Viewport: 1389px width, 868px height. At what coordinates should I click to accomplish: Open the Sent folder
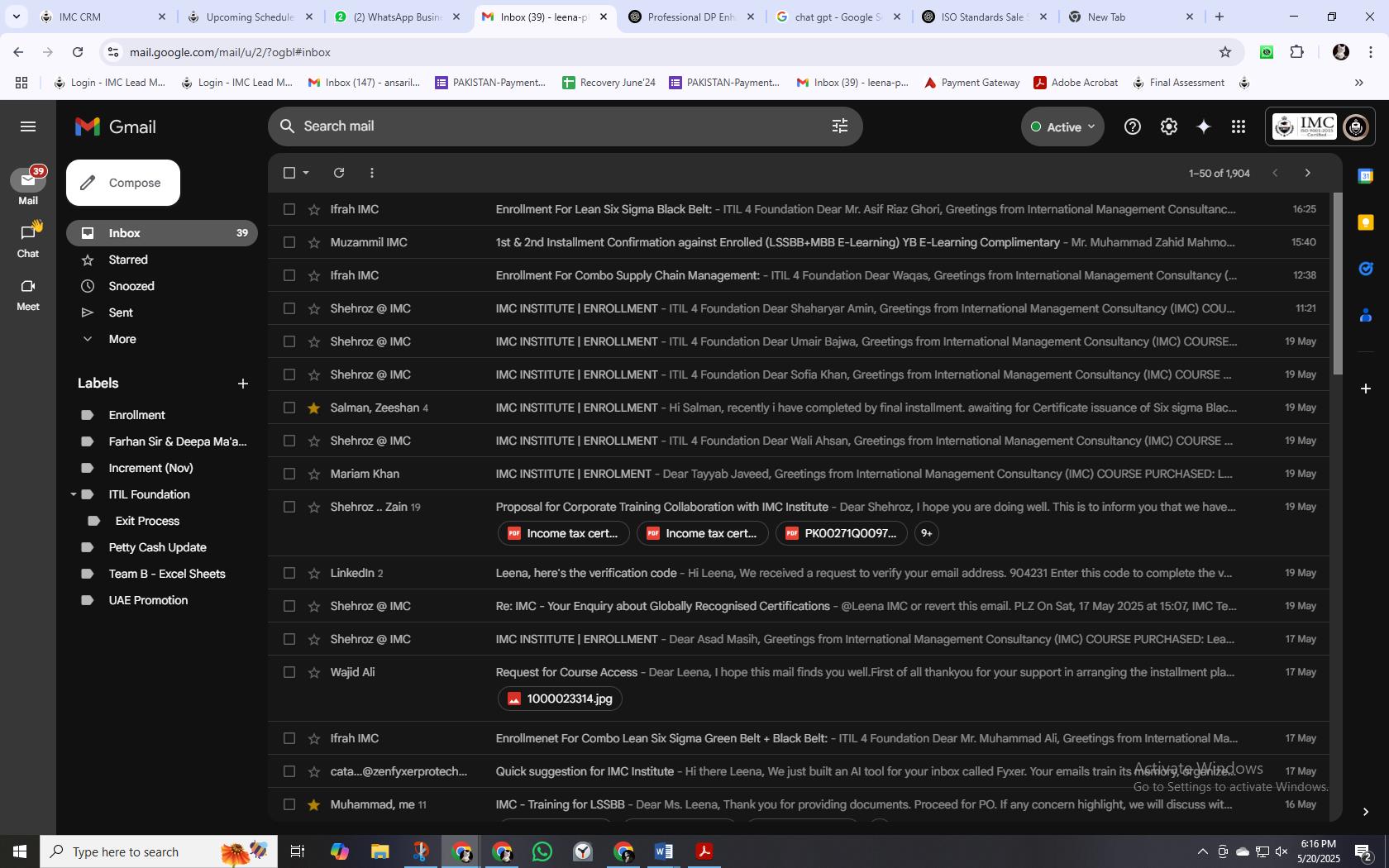click(121, 312)
